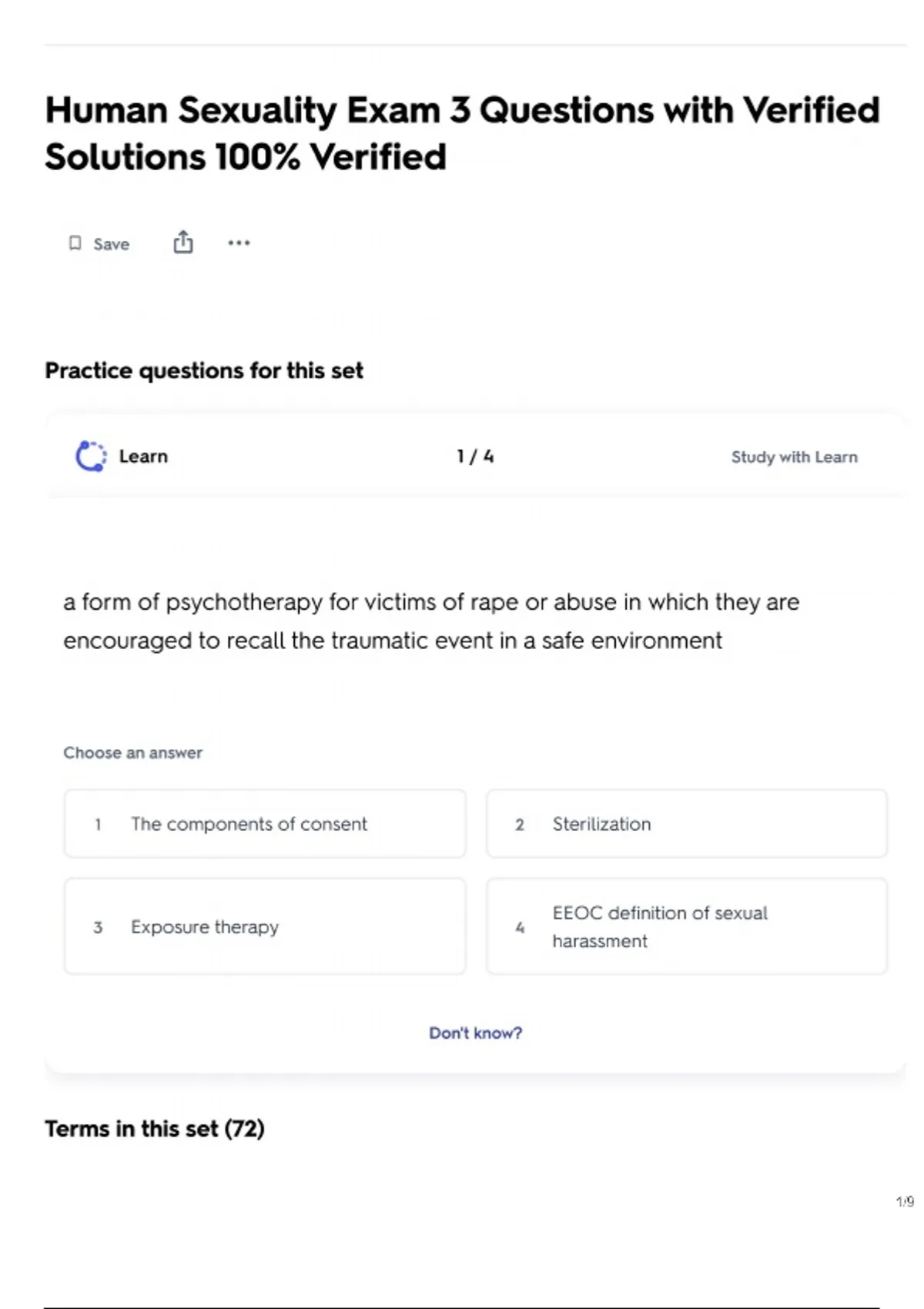Choose 'EEOC definition of sexual harassment' answer

pos(686,926)
